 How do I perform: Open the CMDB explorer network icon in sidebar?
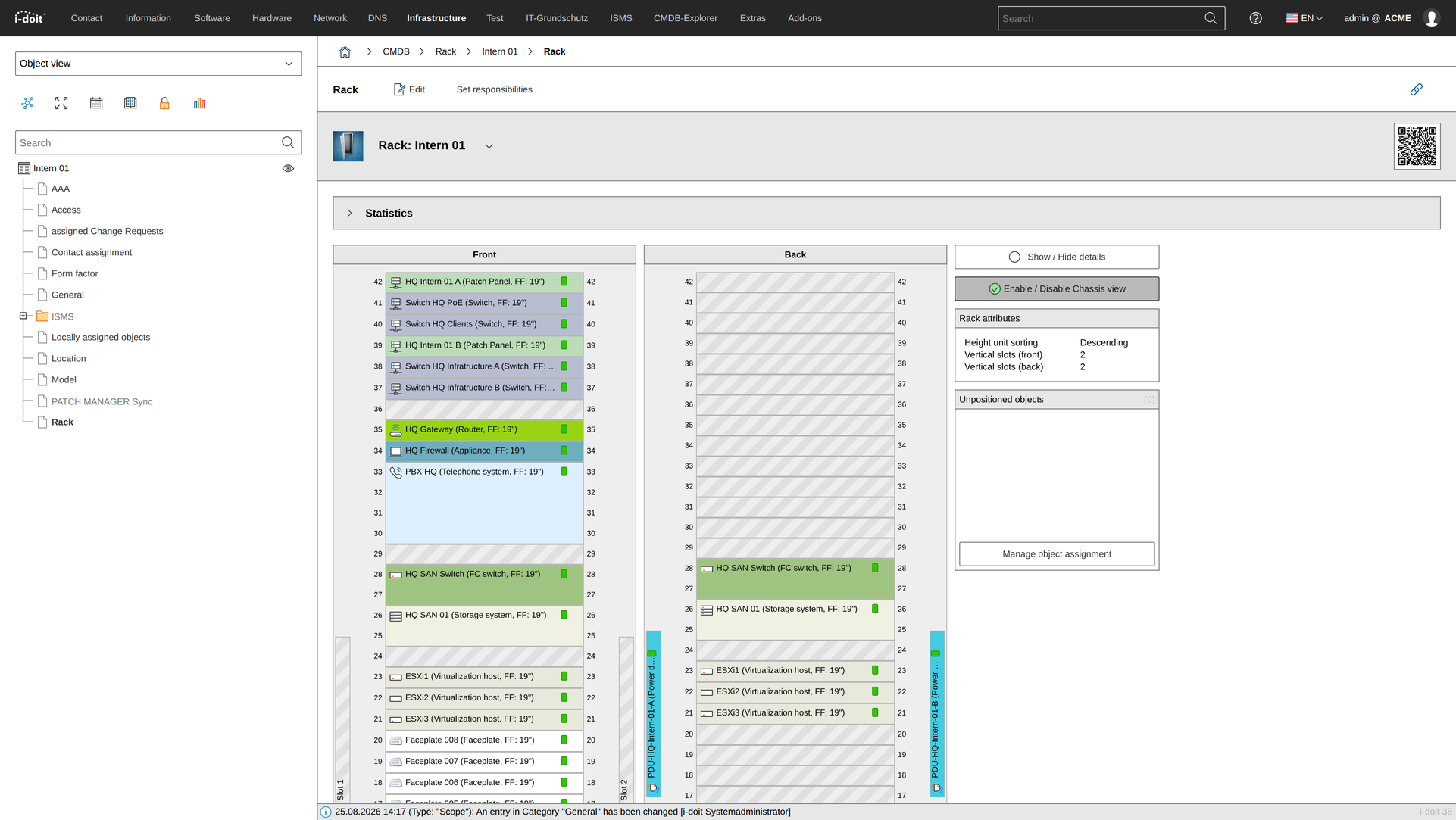[x=27, y=103]
